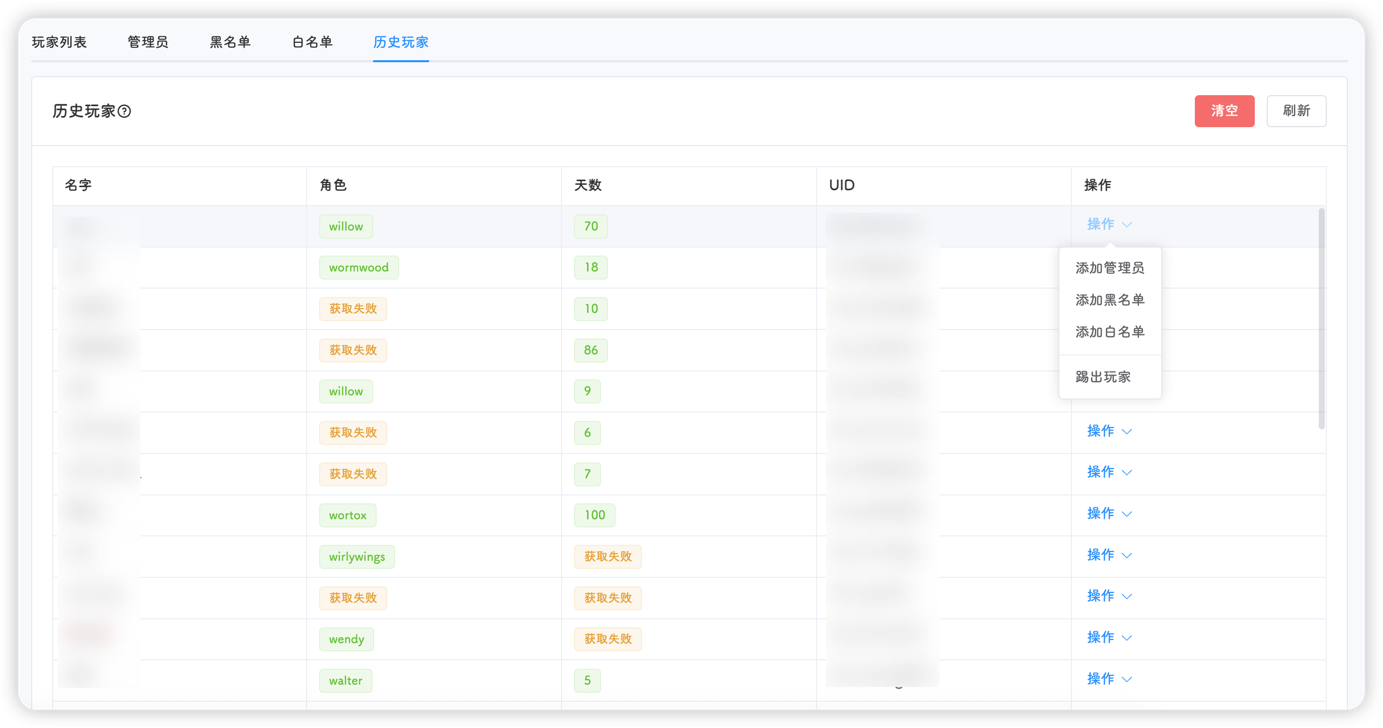Open the 操作 dropdown in the wortox row
The height and width of the screenshot is (728, 1383).
pyautogui.click(x=1109, y=513)
